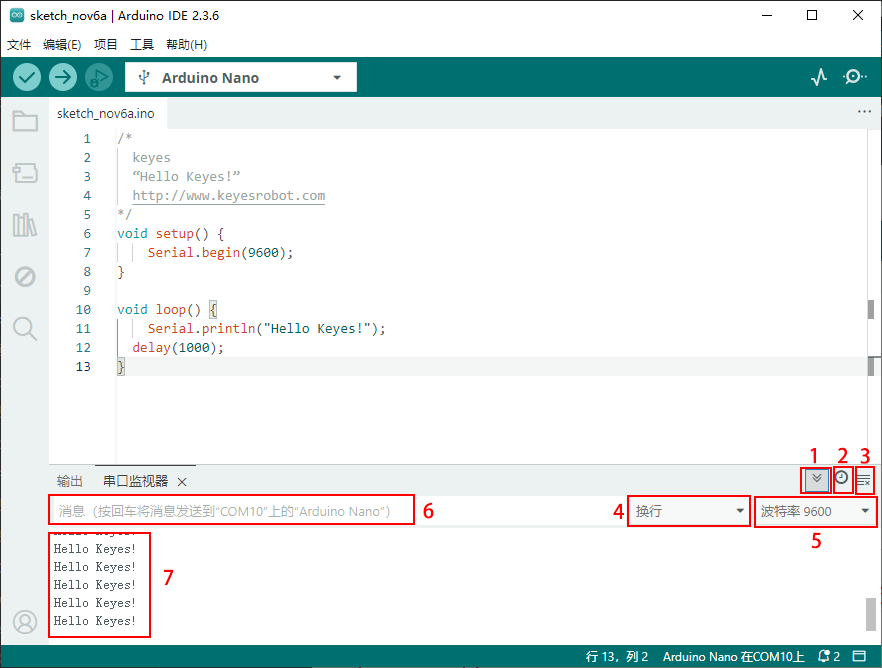The width and height of the screenshot is (882, 668).
Task: Start debugging with the debug icon
Action: click(x=98, y=77)
